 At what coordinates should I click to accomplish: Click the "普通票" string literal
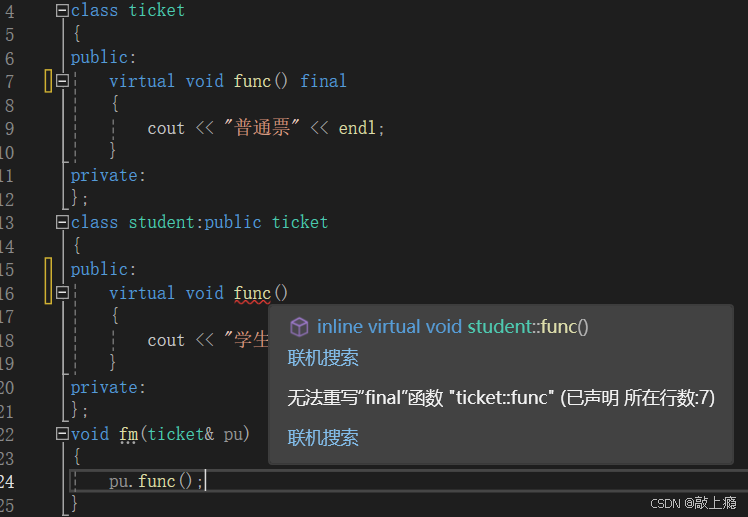[262, 127]
